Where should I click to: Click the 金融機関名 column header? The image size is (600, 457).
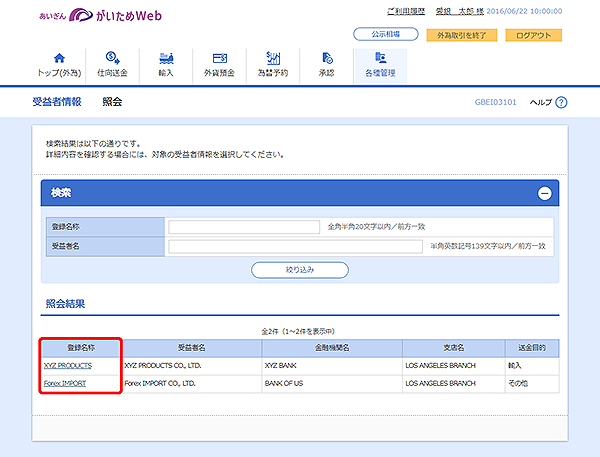click(332, 348)
